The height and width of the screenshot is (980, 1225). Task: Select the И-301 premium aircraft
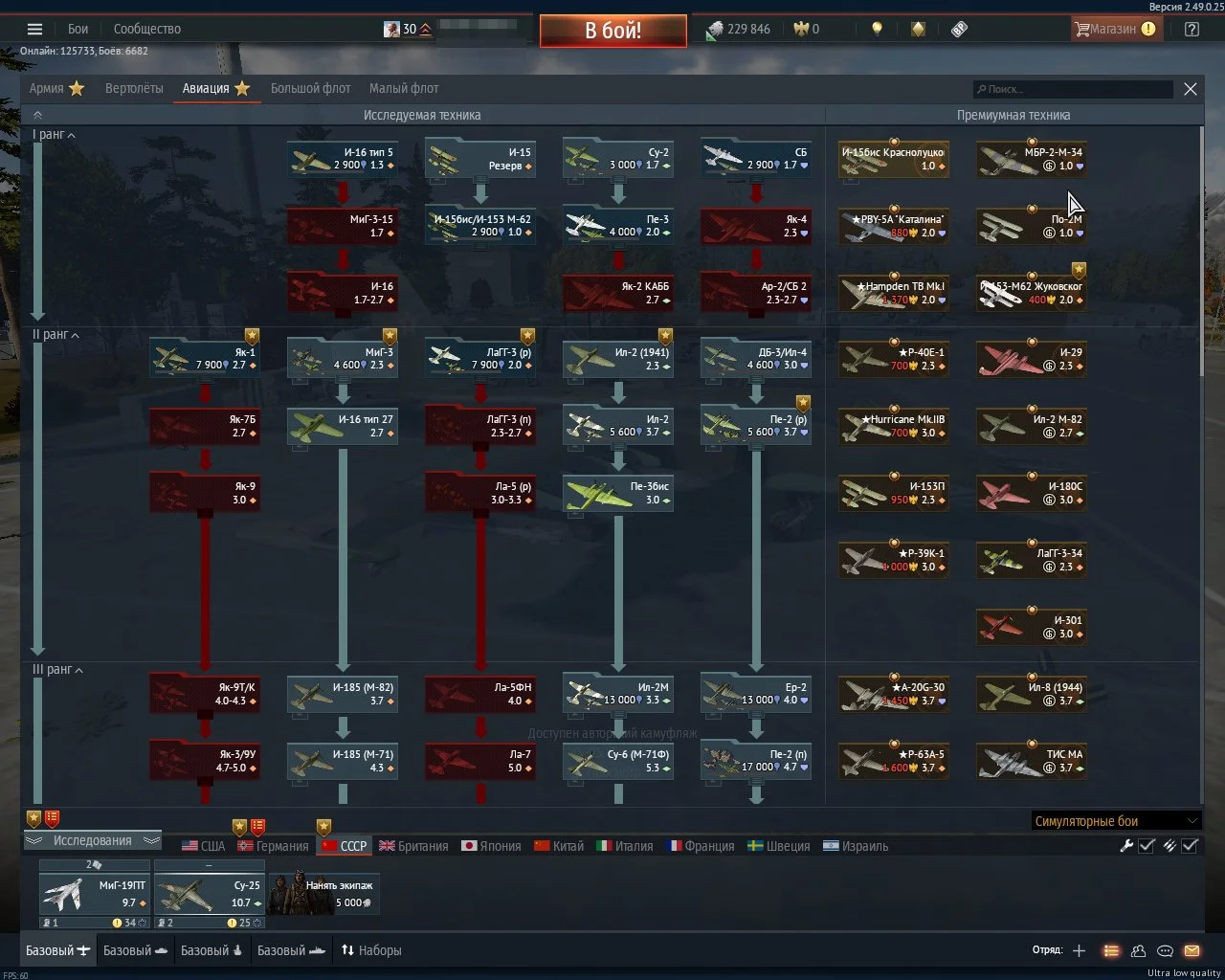click(1032, 627)
